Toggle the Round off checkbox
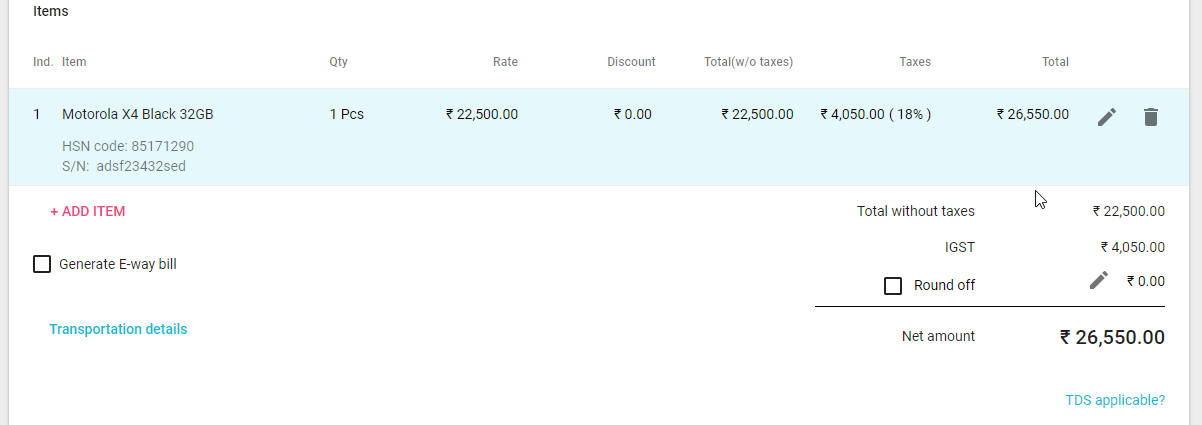This screenshot has height=425, width=1202. pos(894,286)
